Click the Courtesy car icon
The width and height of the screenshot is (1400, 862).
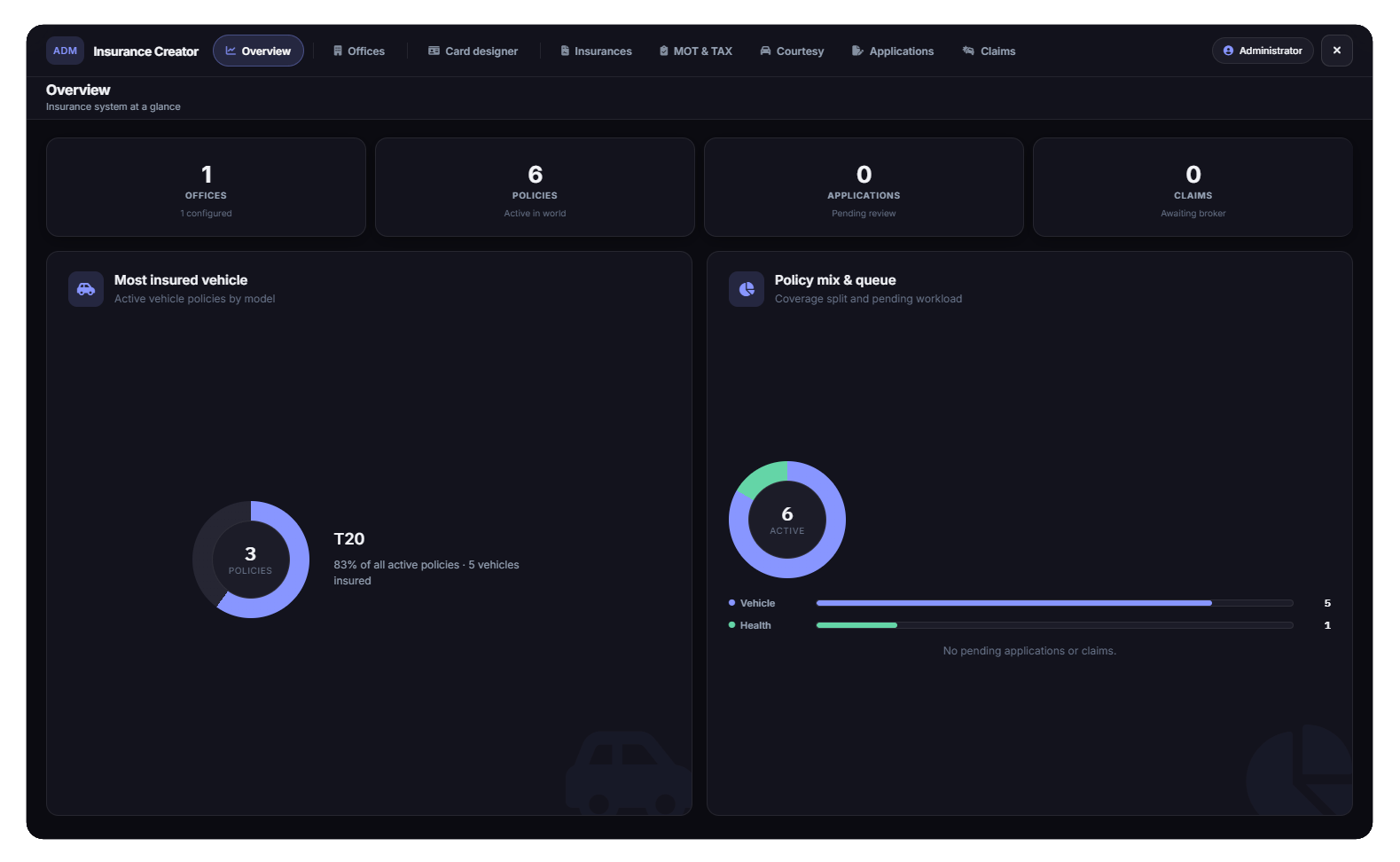pyautogui.click(x=765, y=51)
